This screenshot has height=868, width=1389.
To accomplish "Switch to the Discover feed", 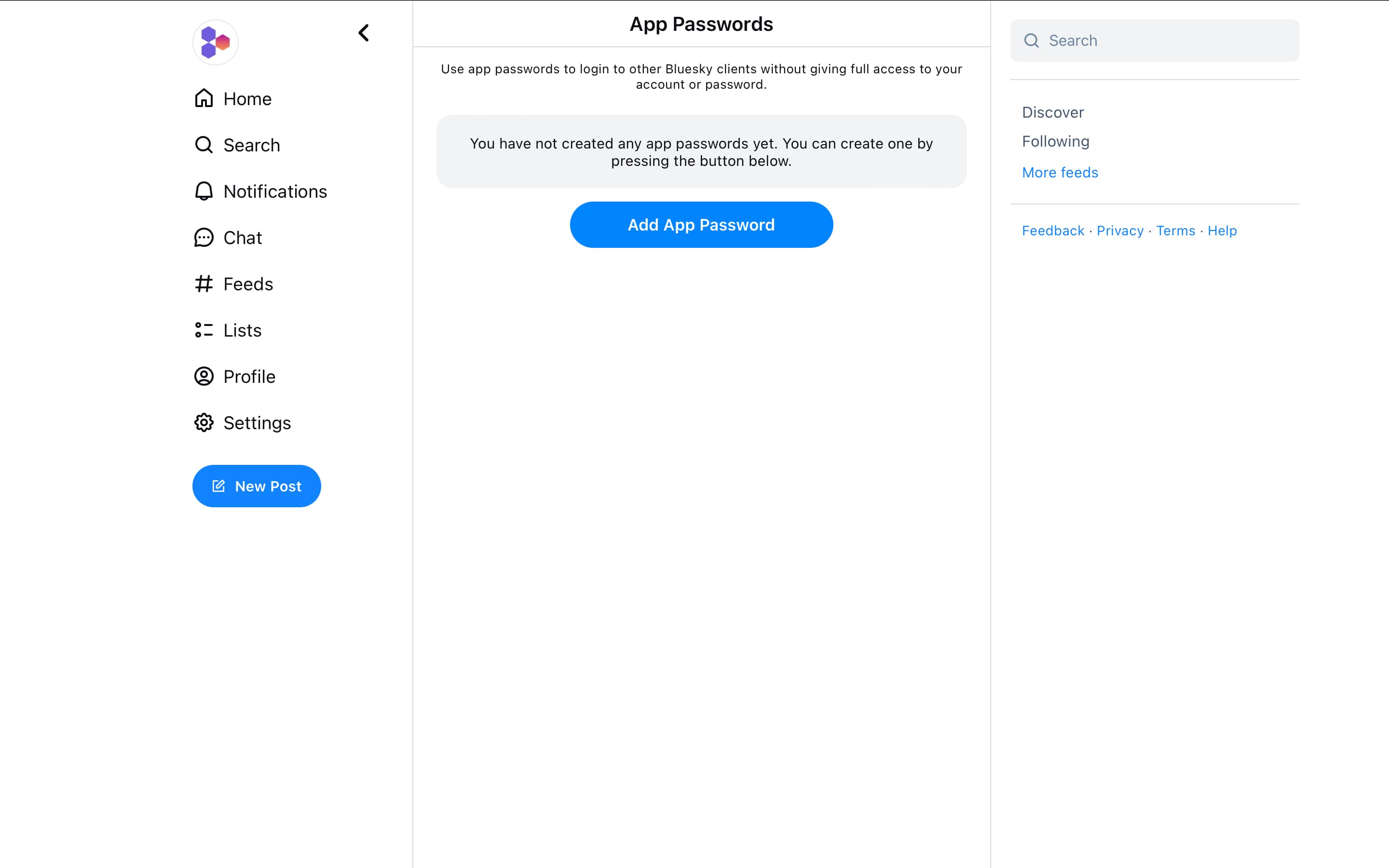I will pos(1052,112).
